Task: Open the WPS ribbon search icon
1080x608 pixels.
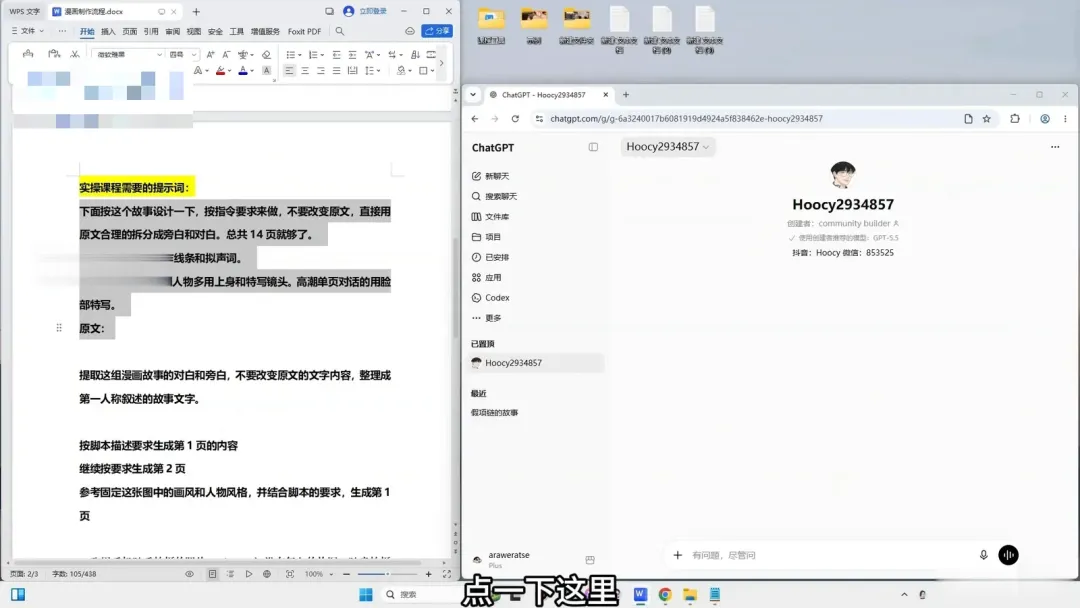Action: [340, 31]
